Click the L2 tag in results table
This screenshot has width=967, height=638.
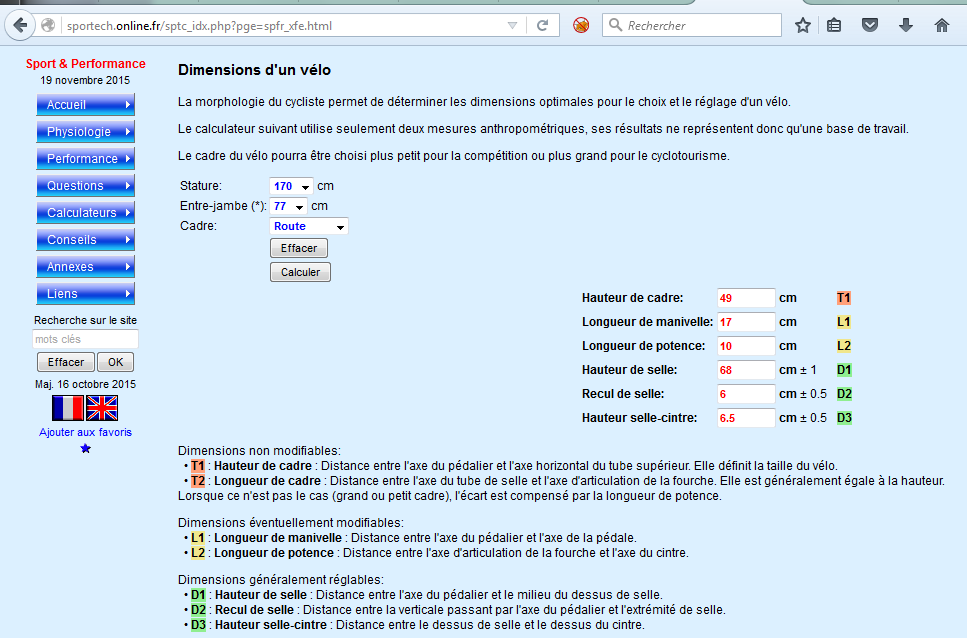point(844,346)
